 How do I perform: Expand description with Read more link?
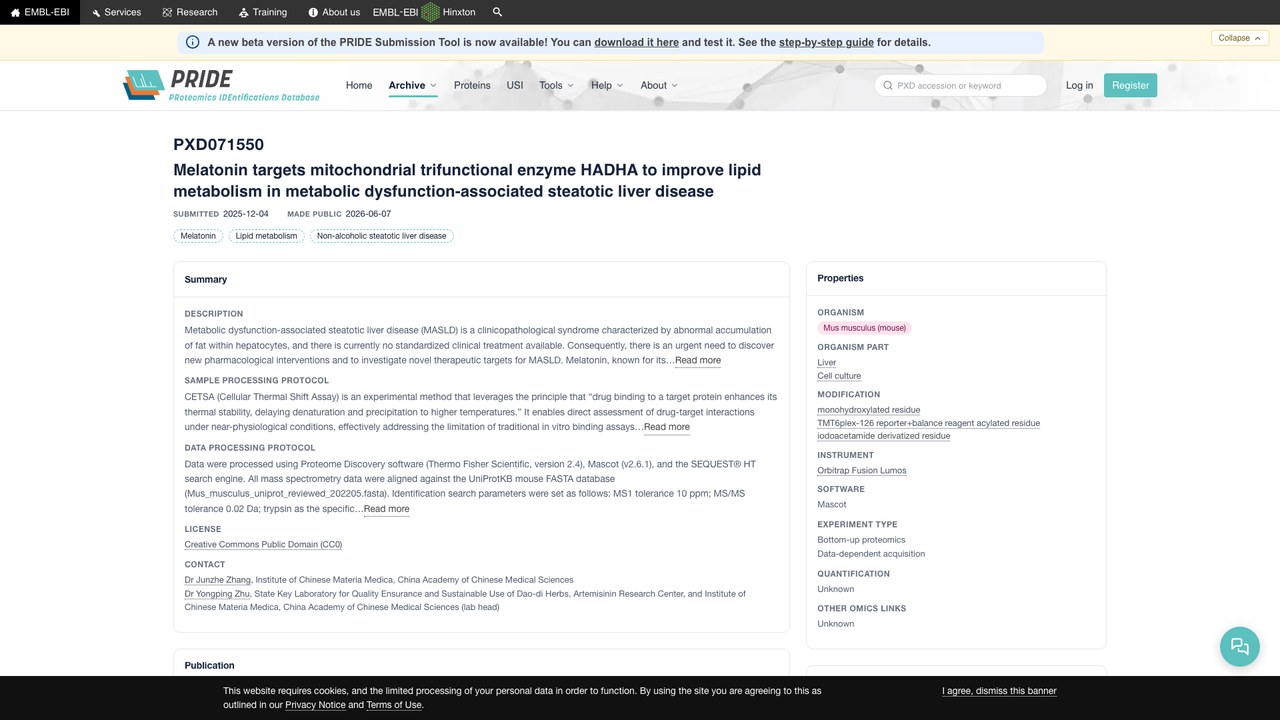tap(697, 360)
